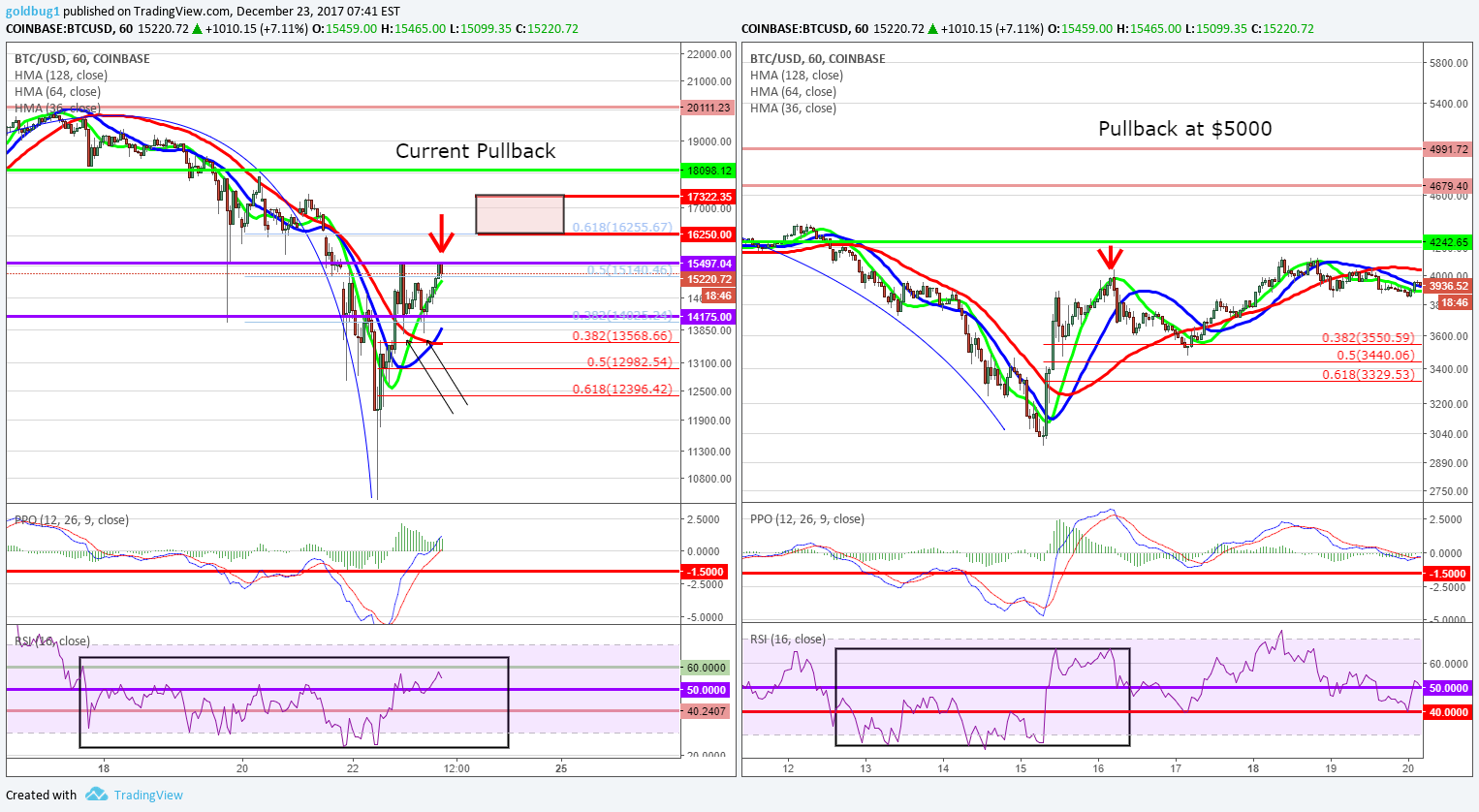
Task: Select the 4679.40 price label
Action: click(1448, 186)
